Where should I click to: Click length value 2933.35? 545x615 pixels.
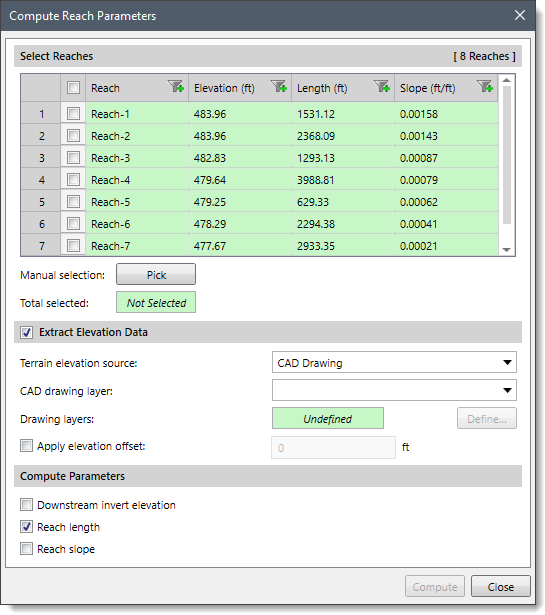point(316,246)
